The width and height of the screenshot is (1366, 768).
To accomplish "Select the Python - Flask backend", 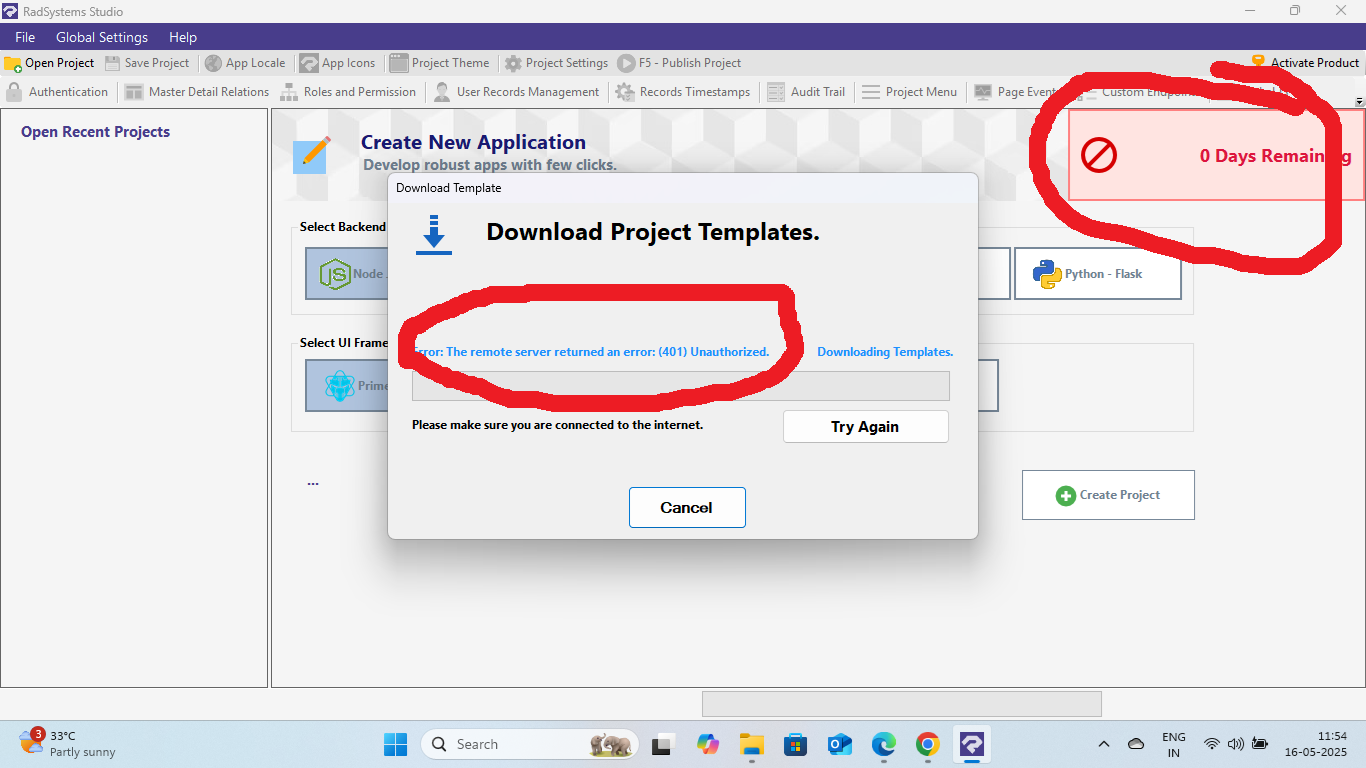I will 1098,274.
